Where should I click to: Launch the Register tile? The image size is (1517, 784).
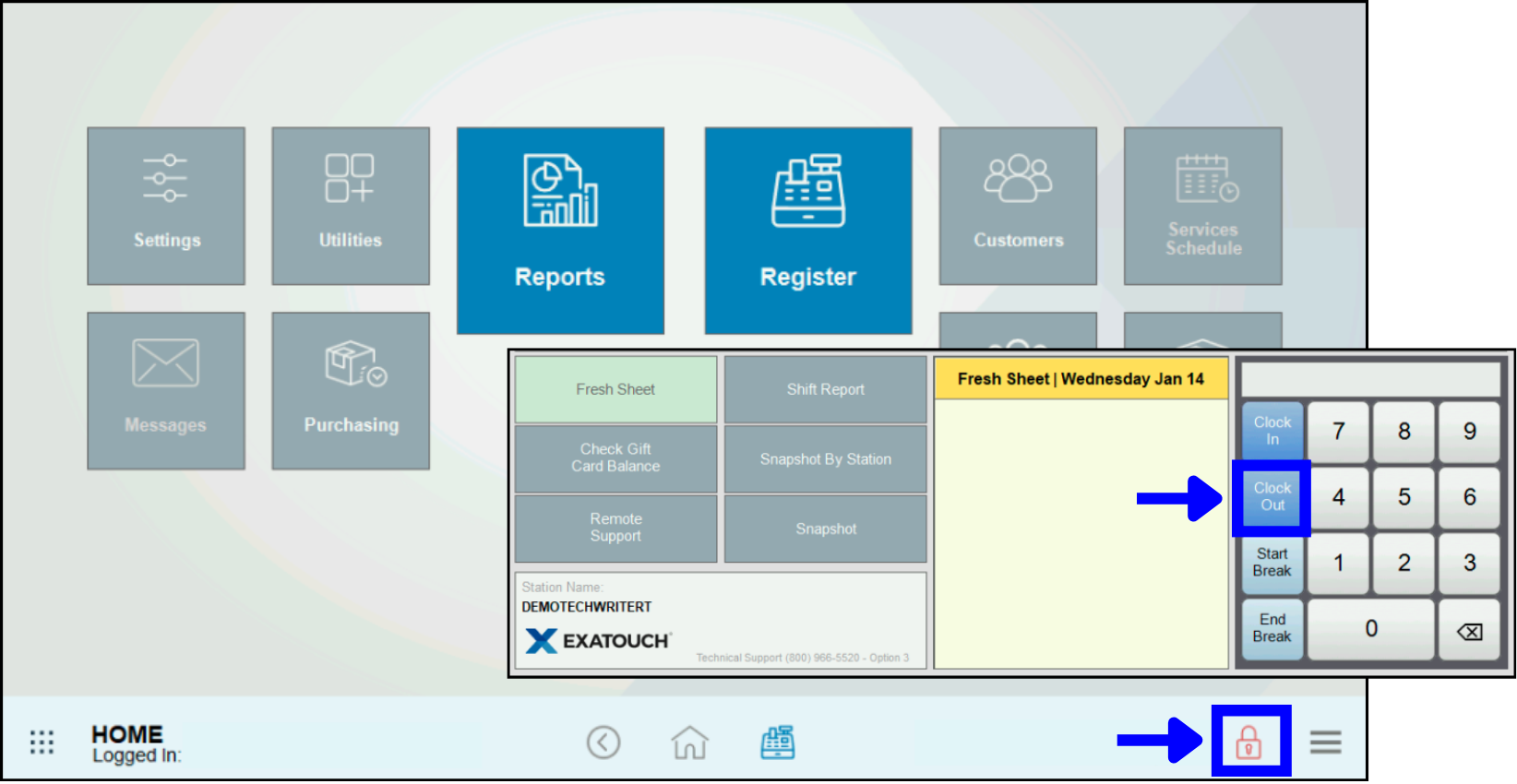(808, 231)
